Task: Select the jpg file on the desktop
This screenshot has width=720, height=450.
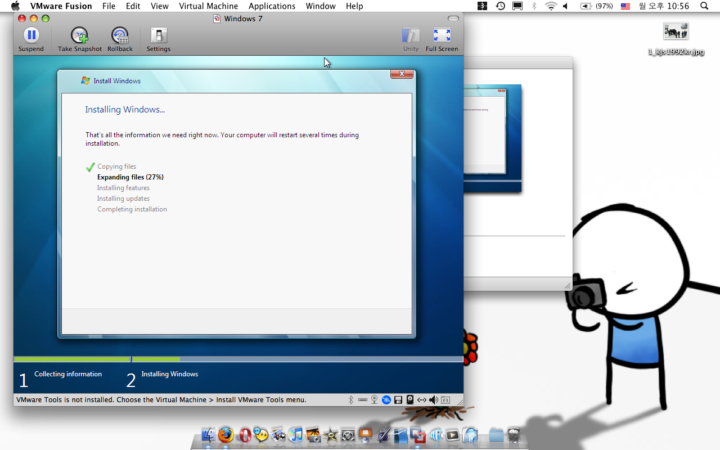Action: point(676,39)
